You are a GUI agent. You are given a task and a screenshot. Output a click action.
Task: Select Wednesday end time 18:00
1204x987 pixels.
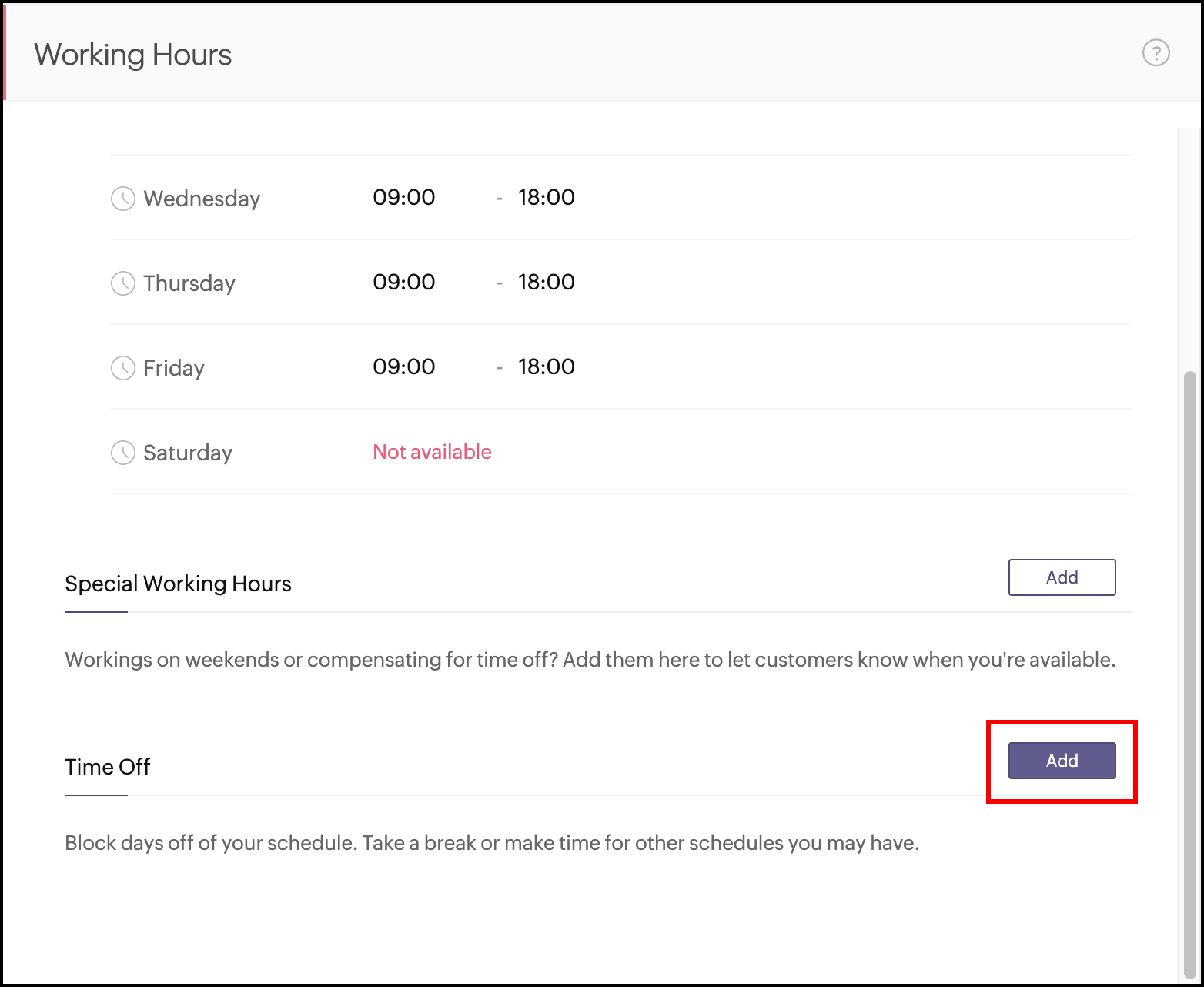click(x=546, y=198)
